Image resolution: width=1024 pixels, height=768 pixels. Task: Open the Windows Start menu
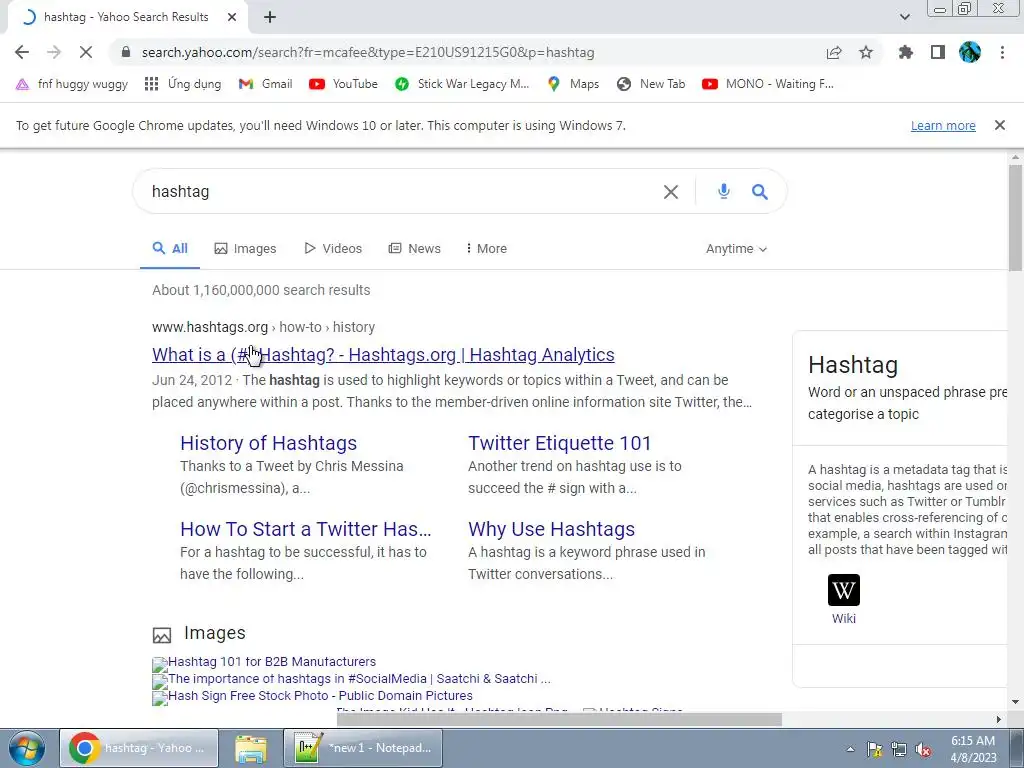[26, 748]
